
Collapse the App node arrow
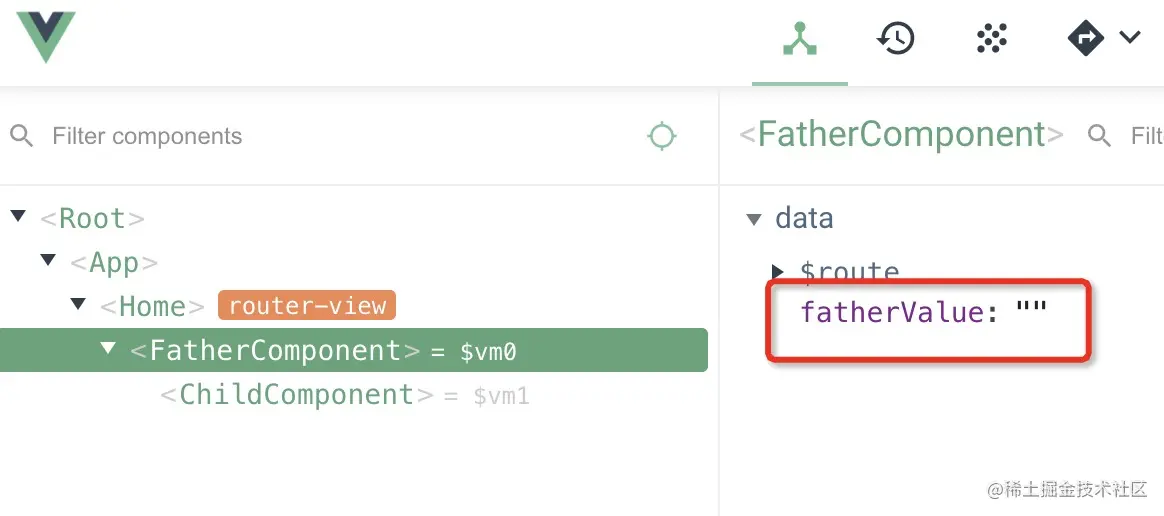click(48, 260)
